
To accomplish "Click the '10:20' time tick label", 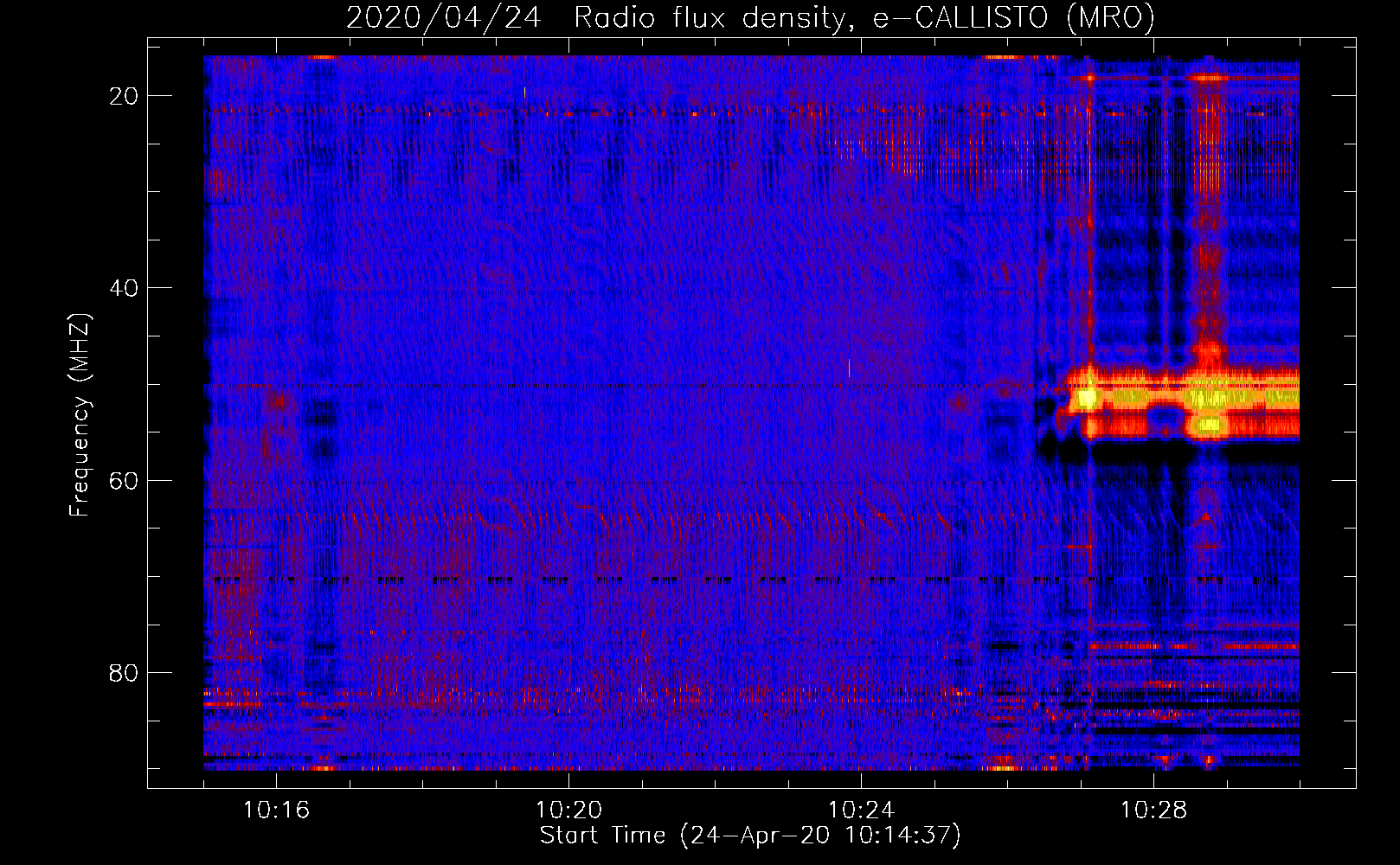I will [x=568, y=810].
